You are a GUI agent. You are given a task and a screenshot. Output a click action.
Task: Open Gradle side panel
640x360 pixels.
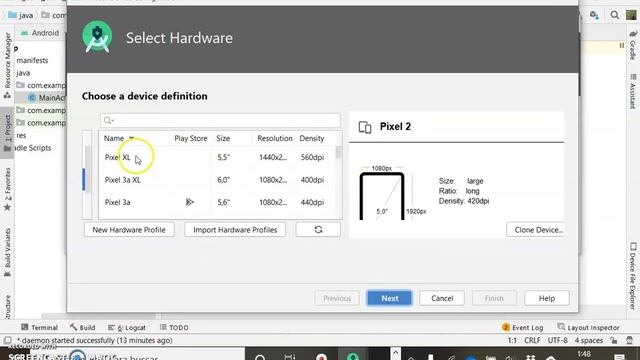[x=633, y=45]
